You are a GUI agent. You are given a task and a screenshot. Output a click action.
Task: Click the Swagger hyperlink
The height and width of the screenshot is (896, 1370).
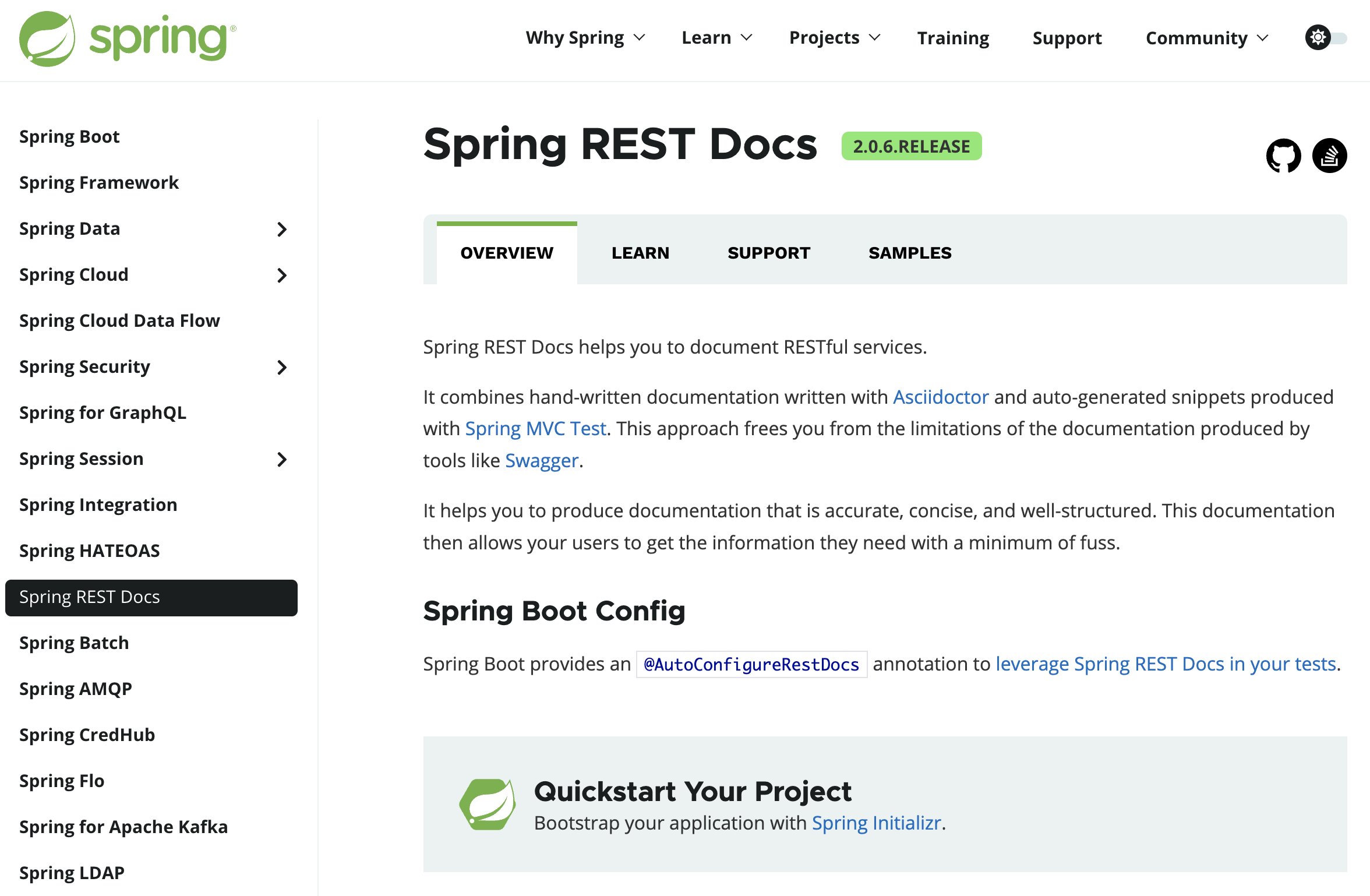[541, 460]
